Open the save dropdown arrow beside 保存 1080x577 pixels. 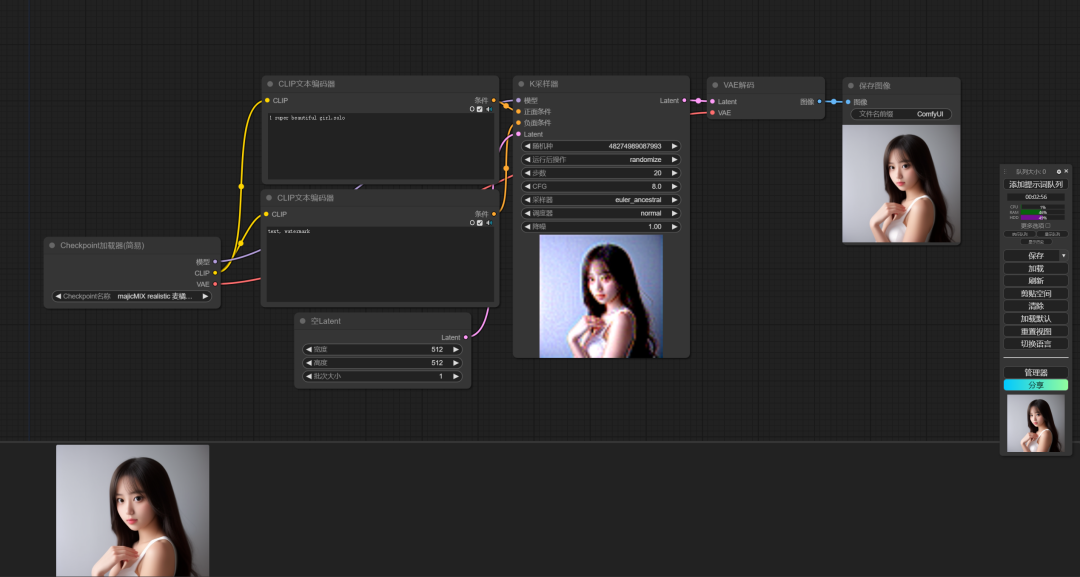[1063, 255]
